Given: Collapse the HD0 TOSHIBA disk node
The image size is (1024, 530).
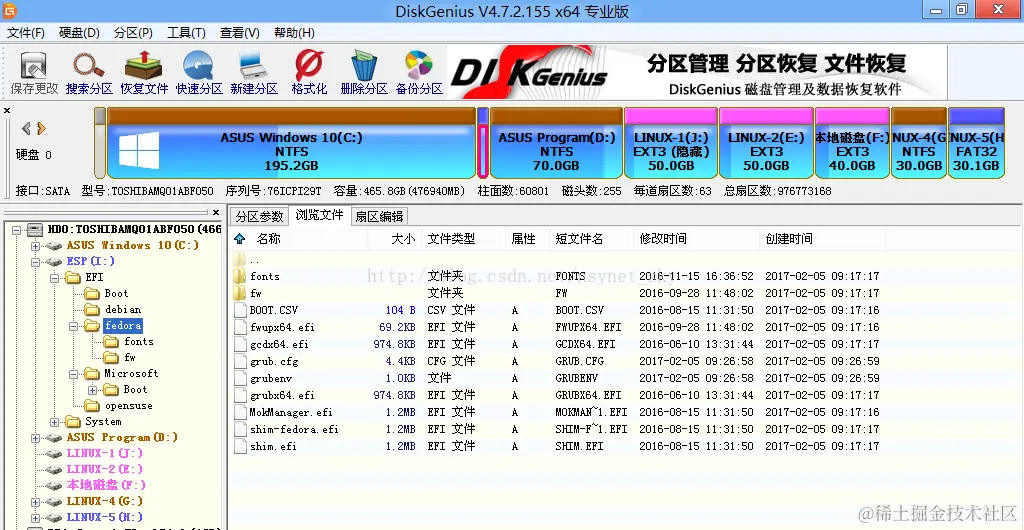Looking at the screenshot, I should click(16, 230).
